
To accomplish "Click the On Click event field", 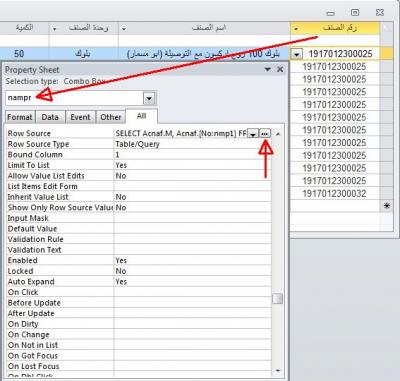I will 192,292.
